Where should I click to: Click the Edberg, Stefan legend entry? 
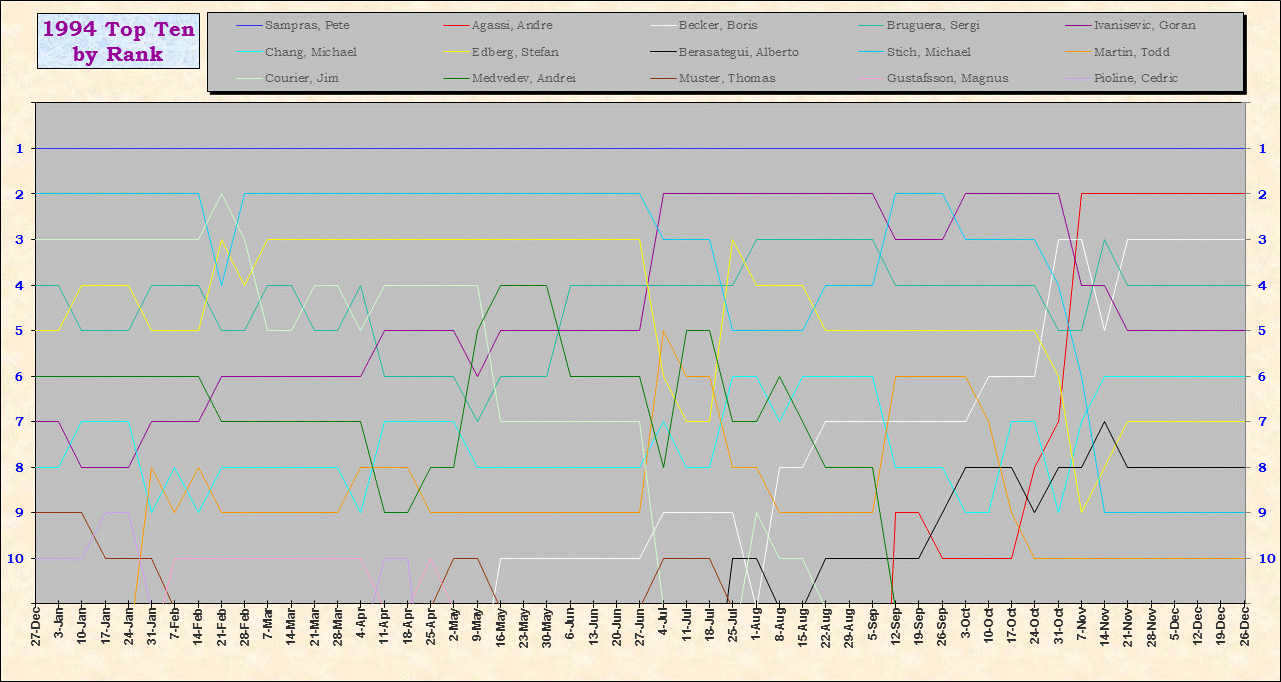(x=514, y=52)
